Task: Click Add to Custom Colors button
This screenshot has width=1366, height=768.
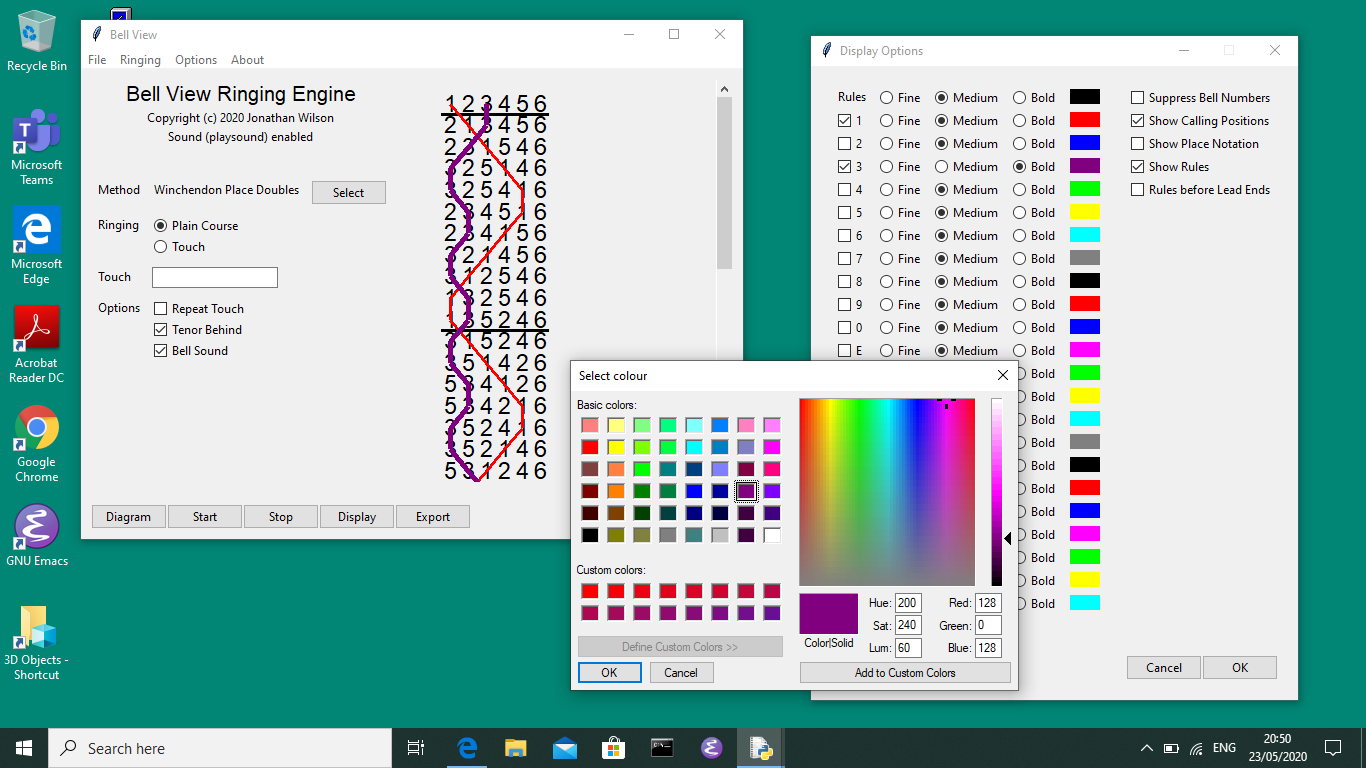Action: click(x=905, y=673)
